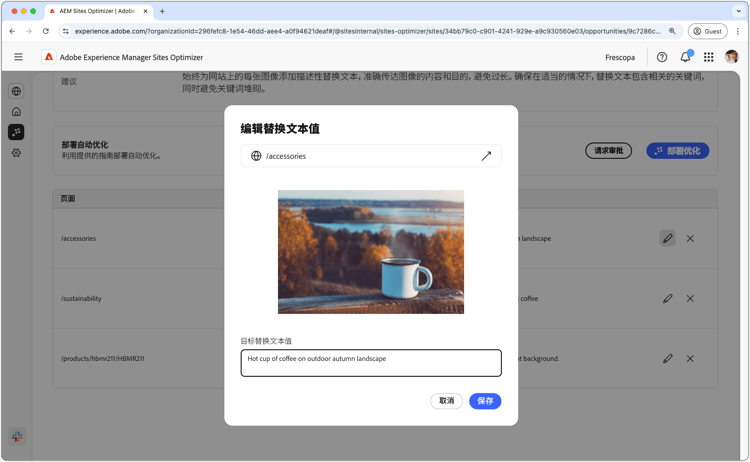Image resolution: width=750 pixels, height=462 pixels.
Task: Dismiss the /accessories row with X
Action: 690,238
